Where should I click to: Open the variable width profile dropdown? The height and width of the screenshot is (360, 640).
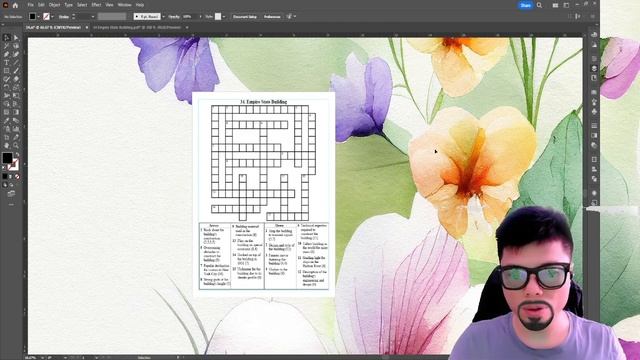pos(111,17)
